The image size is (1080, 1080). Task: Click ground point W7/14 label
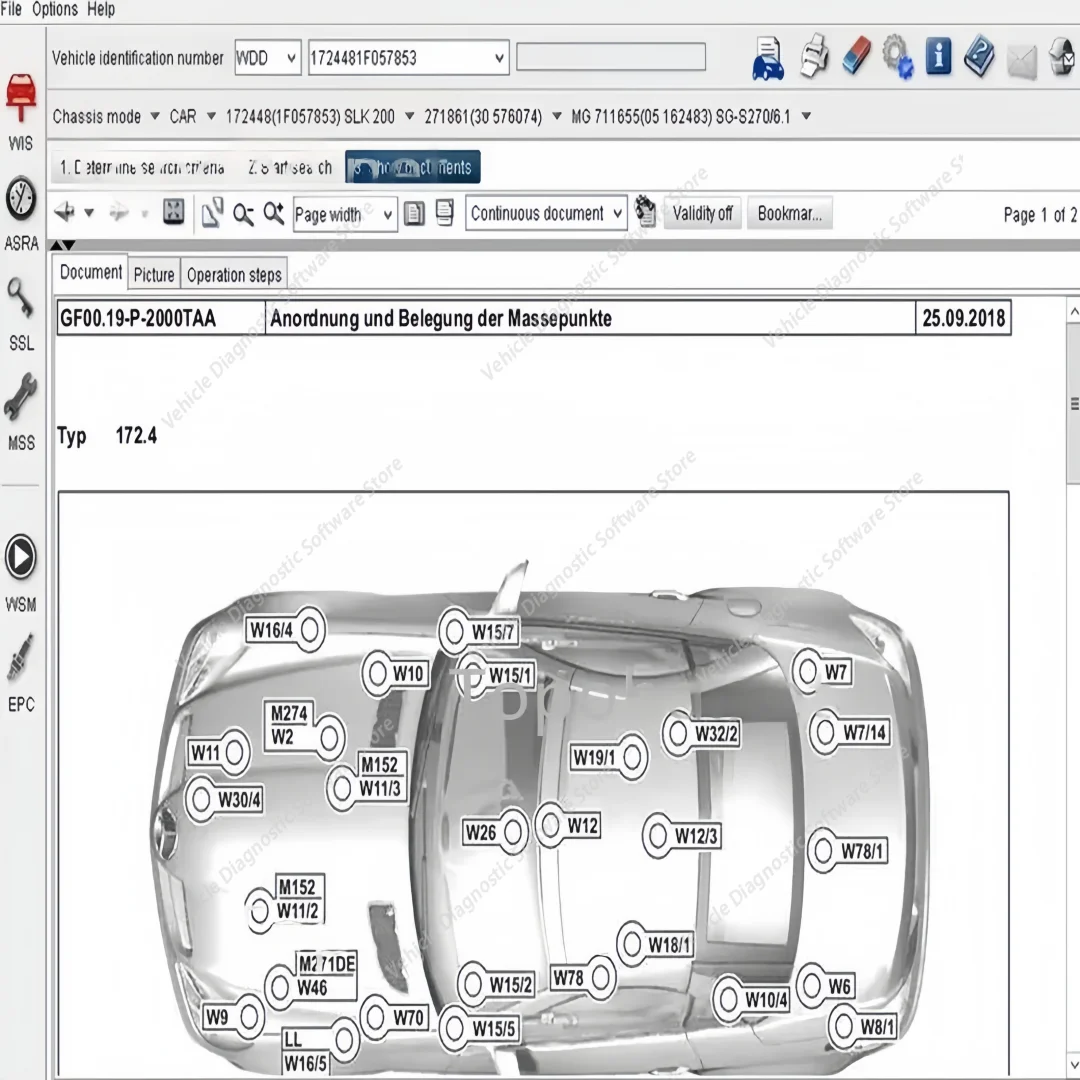(864, 732)
